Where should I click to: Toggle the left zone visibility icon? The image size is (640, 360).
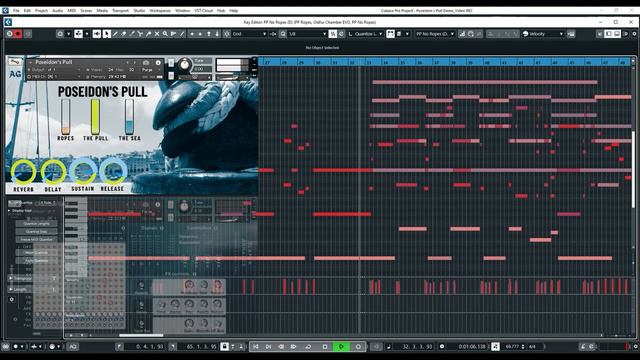[608, 34]
